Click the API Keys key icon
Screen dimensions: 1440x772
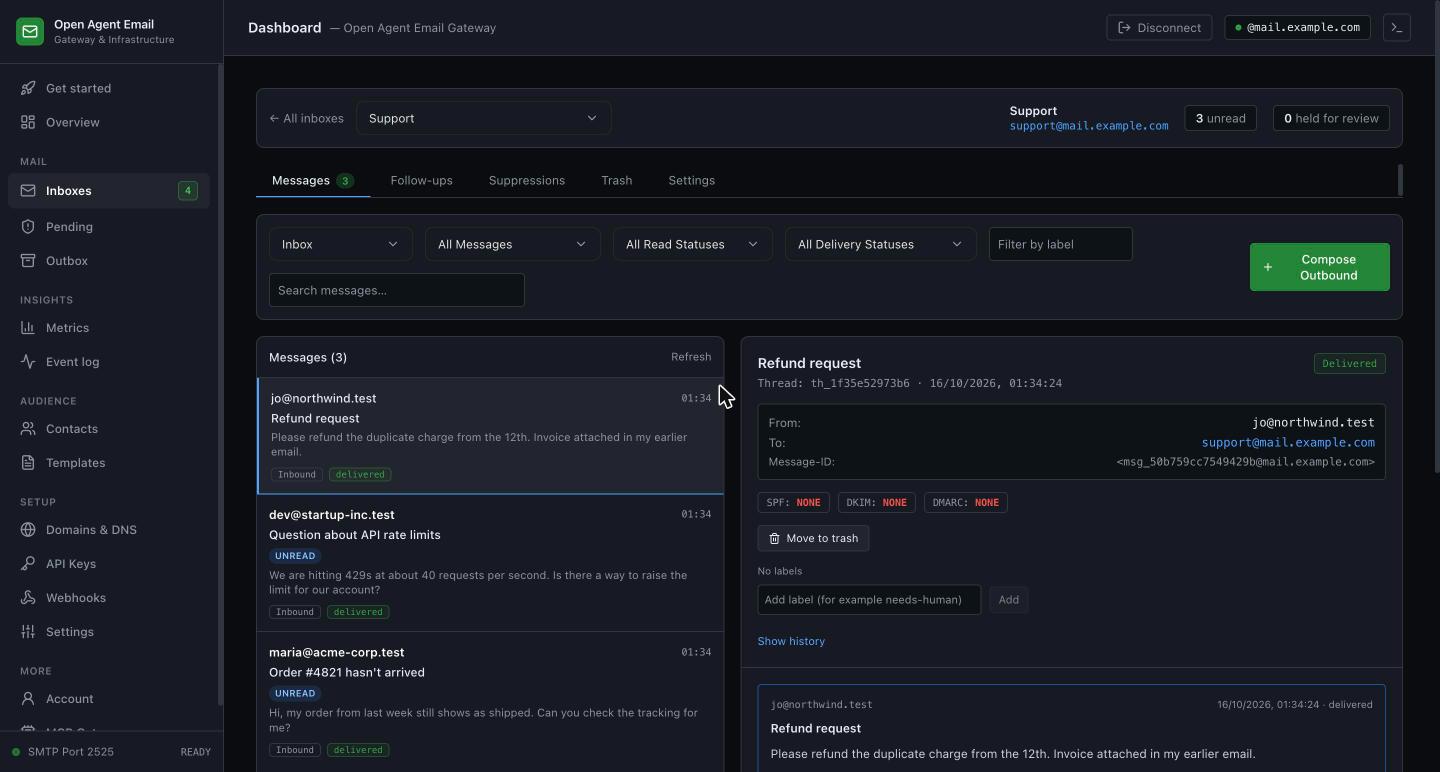(28, 564)
